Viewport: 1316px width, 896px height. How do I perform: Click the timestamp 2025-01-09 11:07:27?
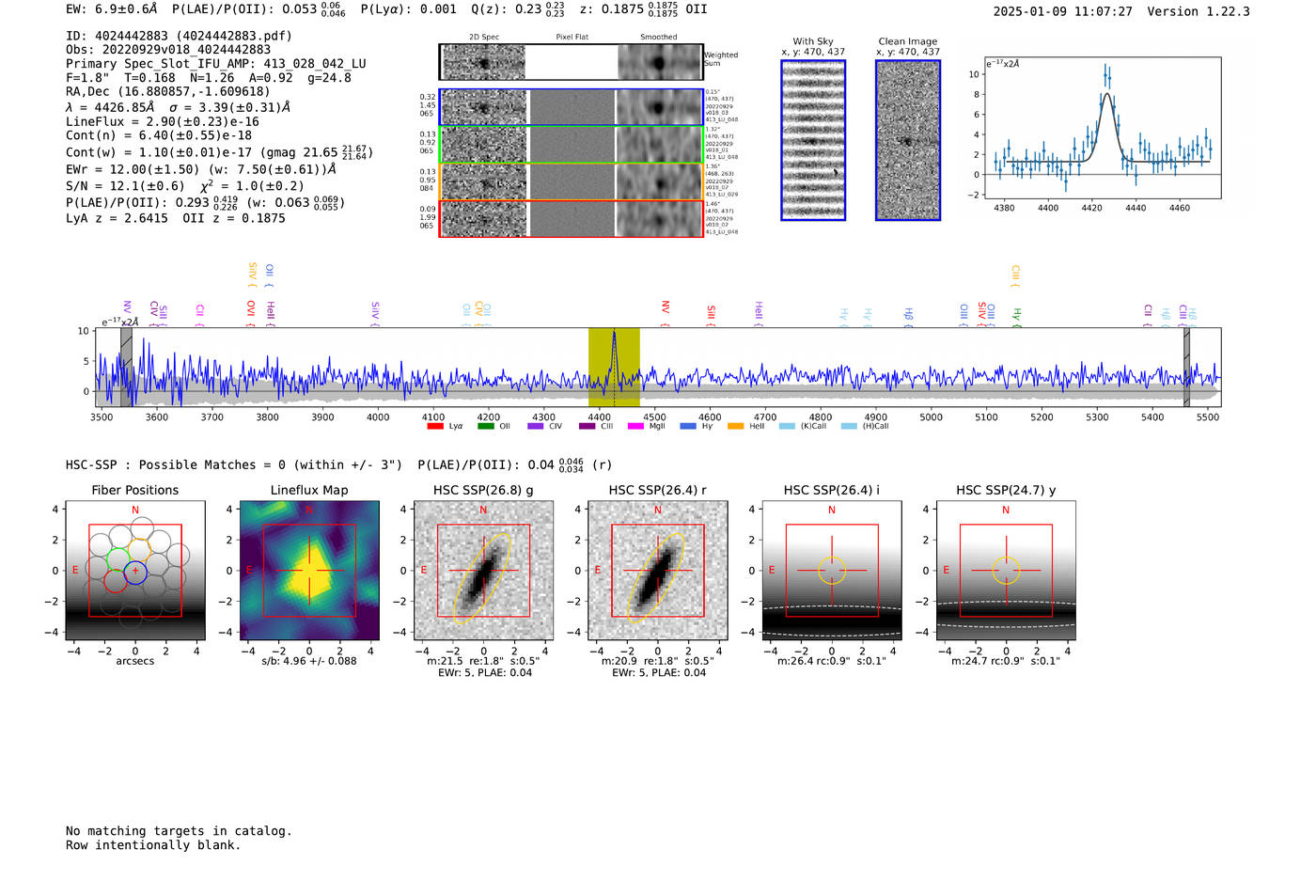(1063, 11)
